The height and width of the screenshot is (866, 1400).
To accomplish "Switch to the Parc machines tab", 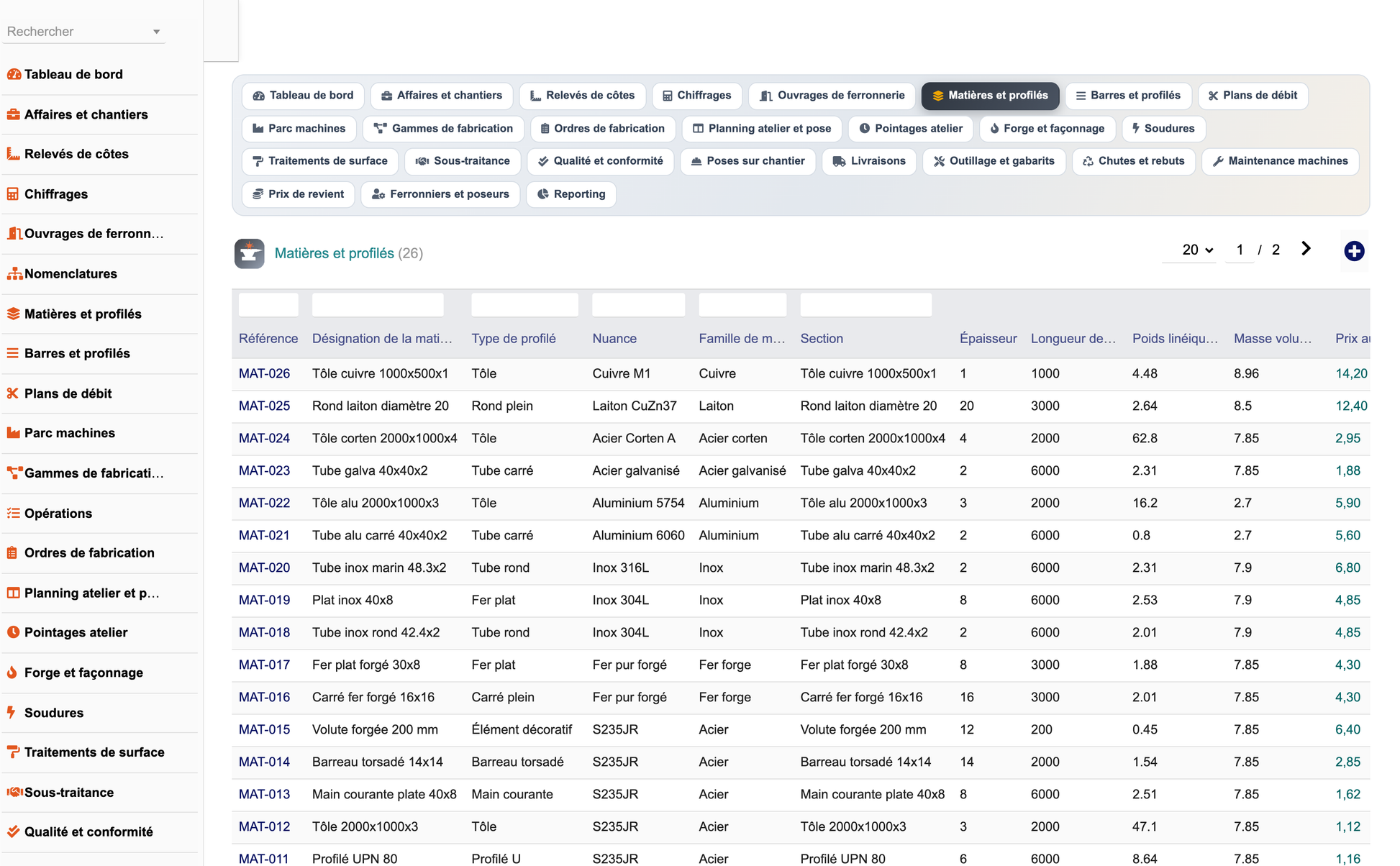I will pos(299,129).
